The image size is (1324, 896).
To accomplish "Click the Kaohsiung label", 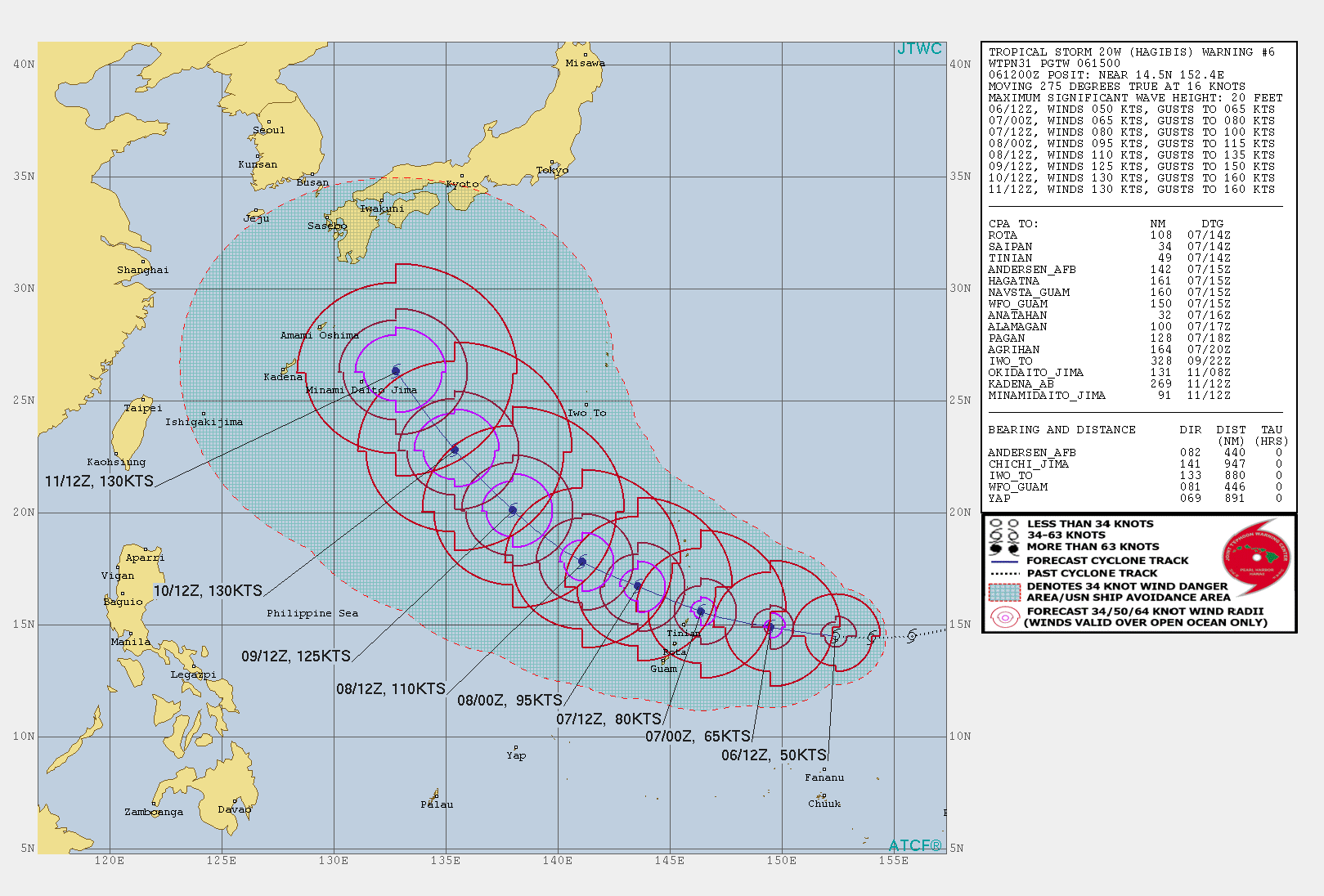I will pos(116,462).
